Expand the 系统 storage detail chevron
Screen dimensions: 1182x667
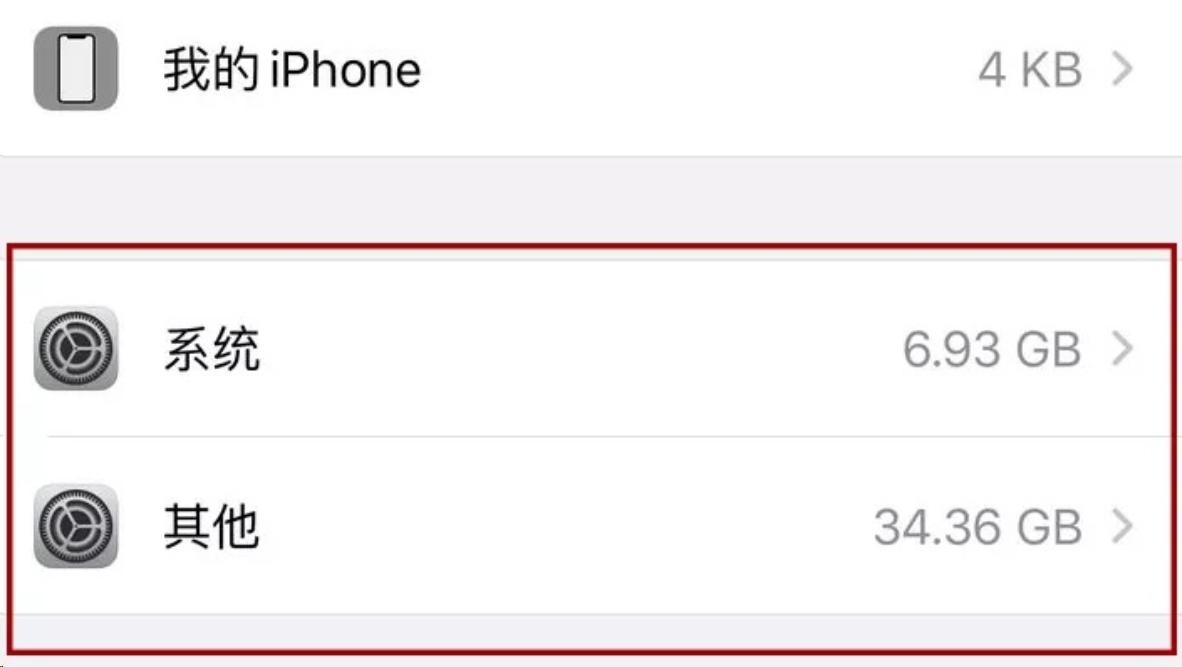click(1125, 349)
